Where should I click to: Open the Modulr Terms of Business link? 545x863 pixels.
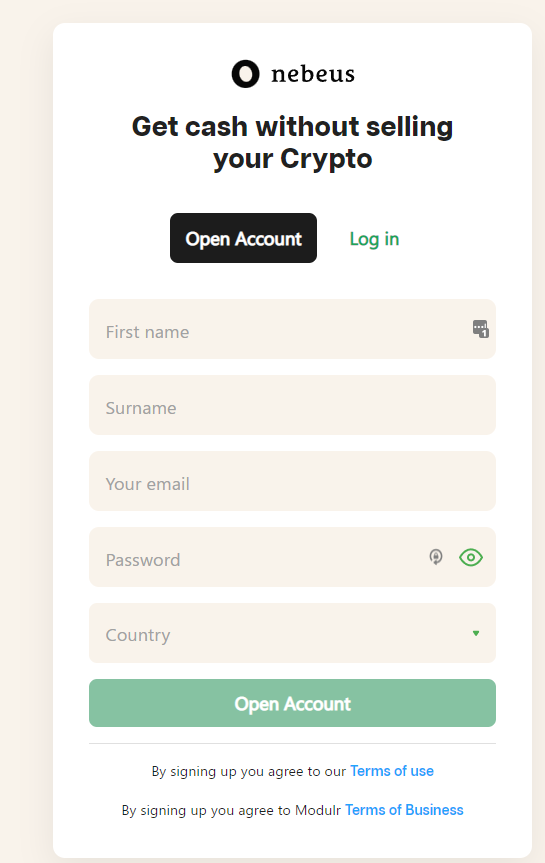coord(404,810)
